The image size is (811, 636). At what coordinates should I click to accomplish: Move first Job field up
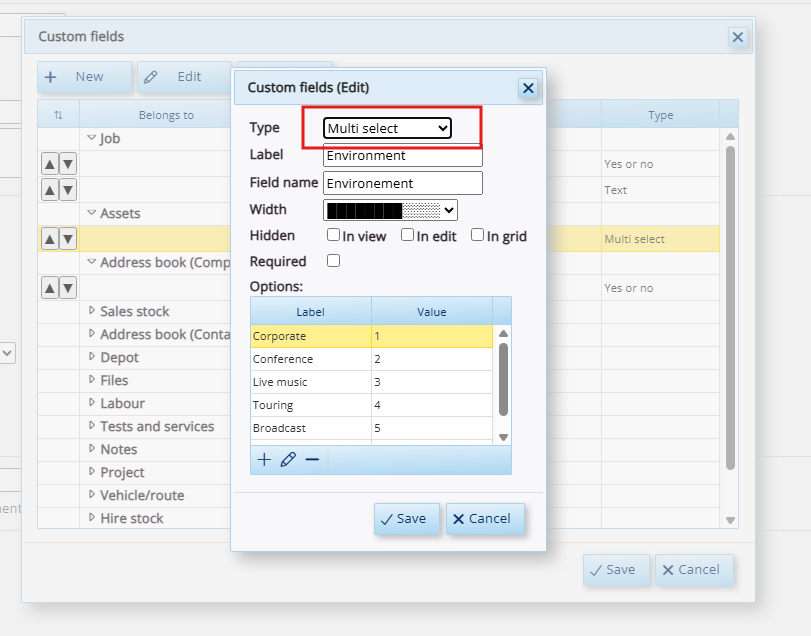pyautogui.click(x=50, y=164)
